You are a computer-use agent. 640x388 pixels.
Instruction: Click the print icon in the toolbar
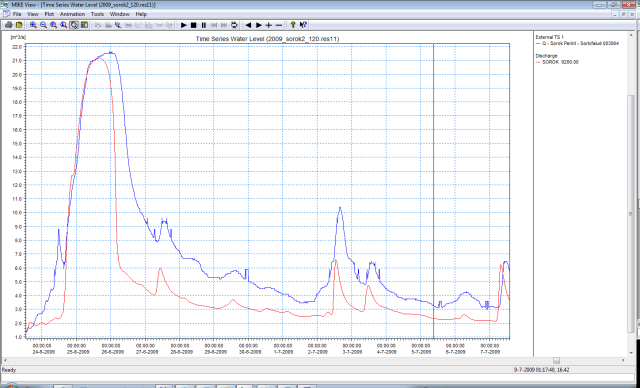coord(9,25)
